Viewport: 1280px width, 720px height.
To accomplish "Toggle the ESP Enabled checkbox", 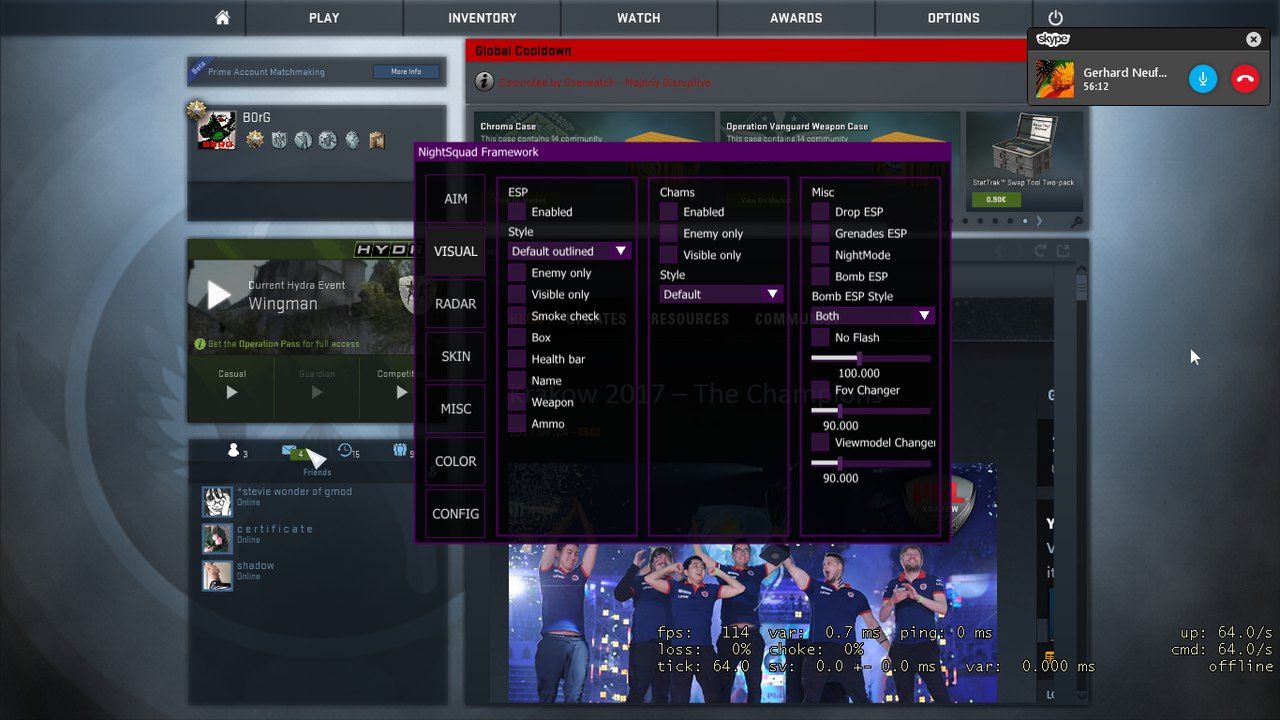I will (x=517, y=212).
